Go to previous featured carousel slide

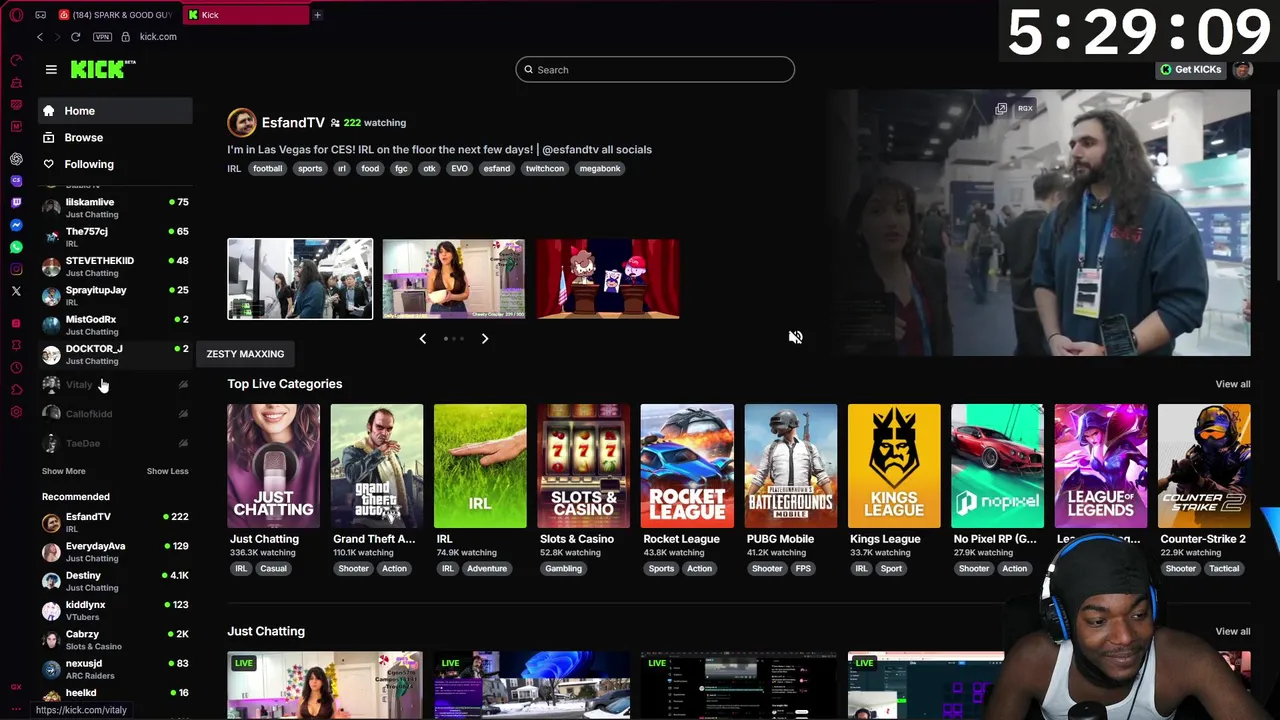pyautogui.click(x=422, y=339)
